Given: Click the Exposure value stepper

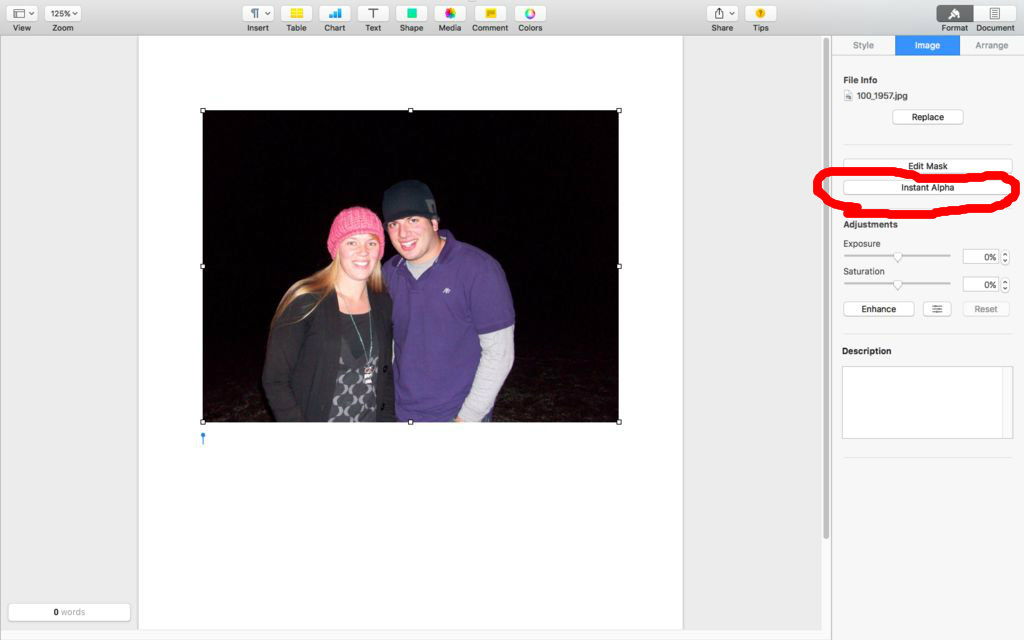Looking at the screenshot, I should click(x=1005, y=257).
